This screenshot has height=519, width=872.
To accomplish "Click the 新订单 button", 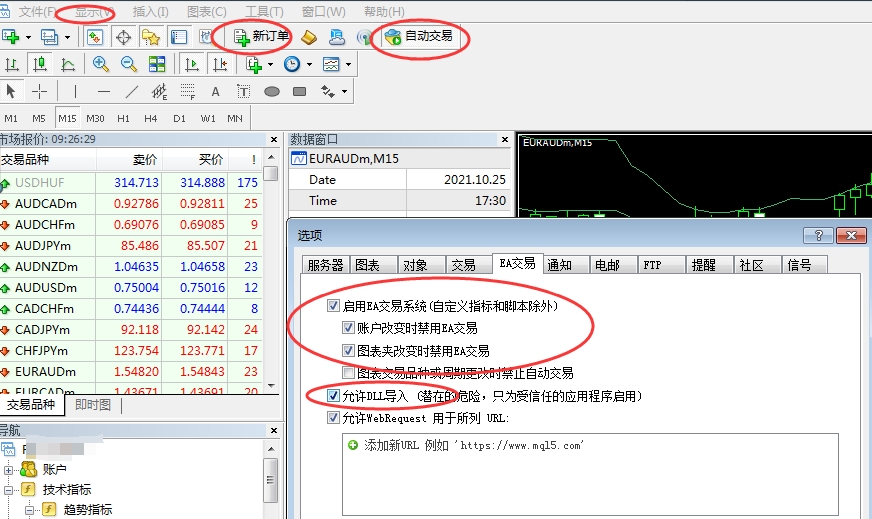I will click(261, 37).
